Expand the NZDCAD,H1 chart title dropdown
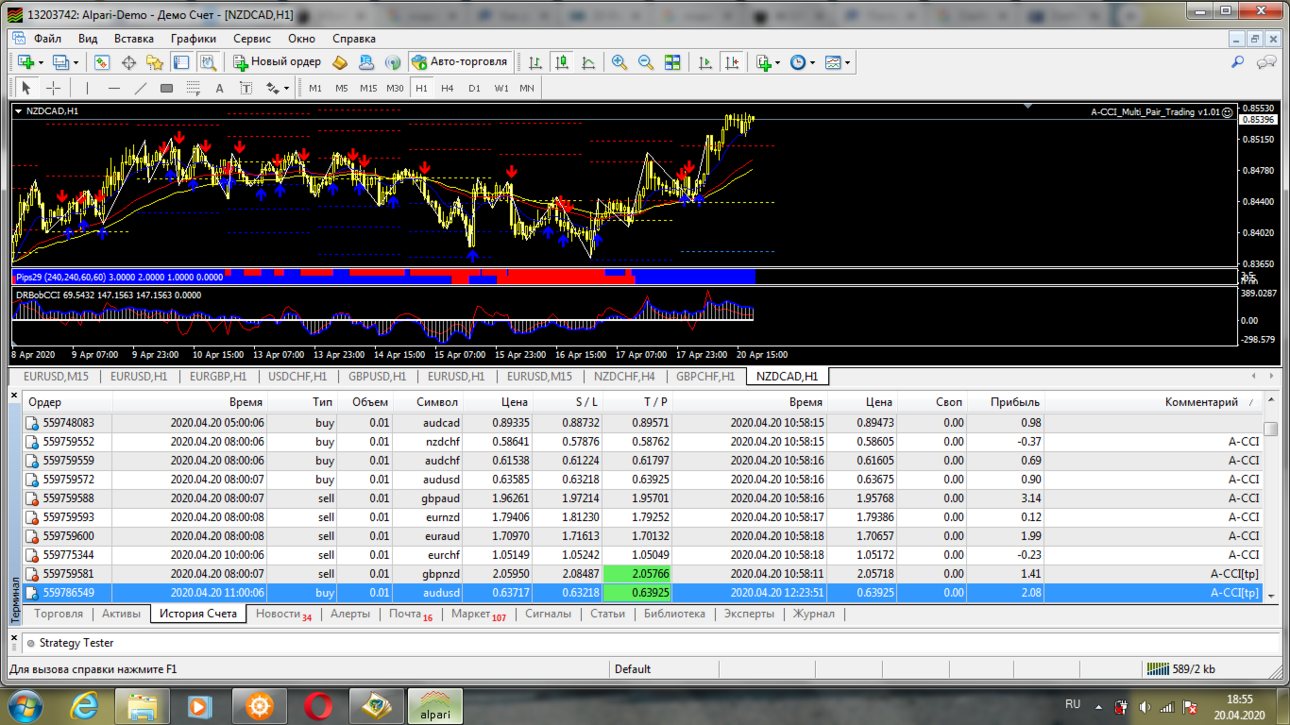This screenshot has width=1290, height=725. (x=18, y=111)
